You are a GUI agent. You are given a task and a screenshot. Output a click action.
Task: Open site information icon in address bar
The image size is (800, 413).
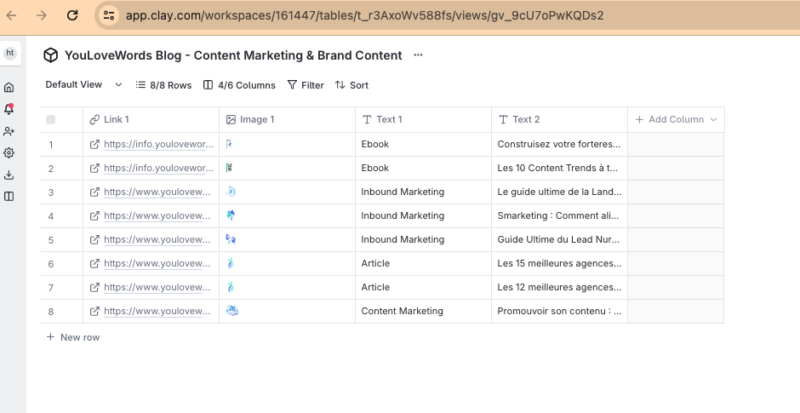click(109, 15)
